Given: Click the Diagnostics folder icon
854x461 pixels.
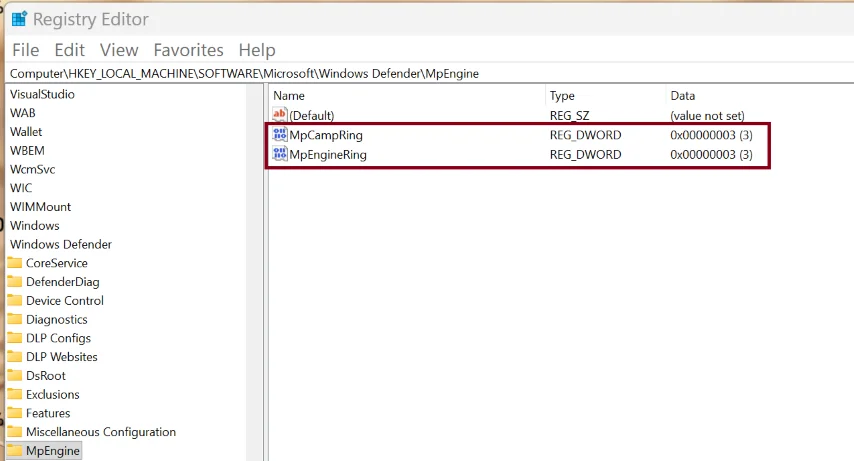Looking at the screenshot, I should [15, 319].
